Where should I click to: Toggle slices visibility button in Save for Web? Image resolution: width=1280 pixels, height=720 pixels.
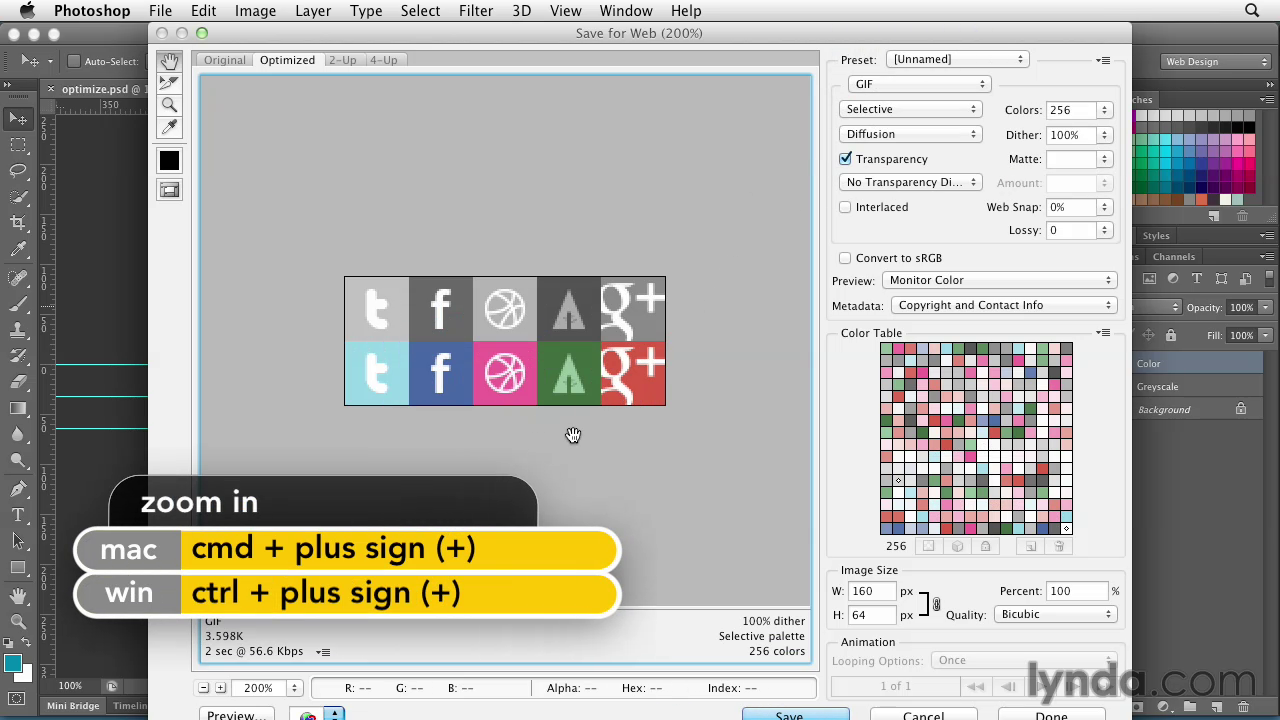coord(169,190)
